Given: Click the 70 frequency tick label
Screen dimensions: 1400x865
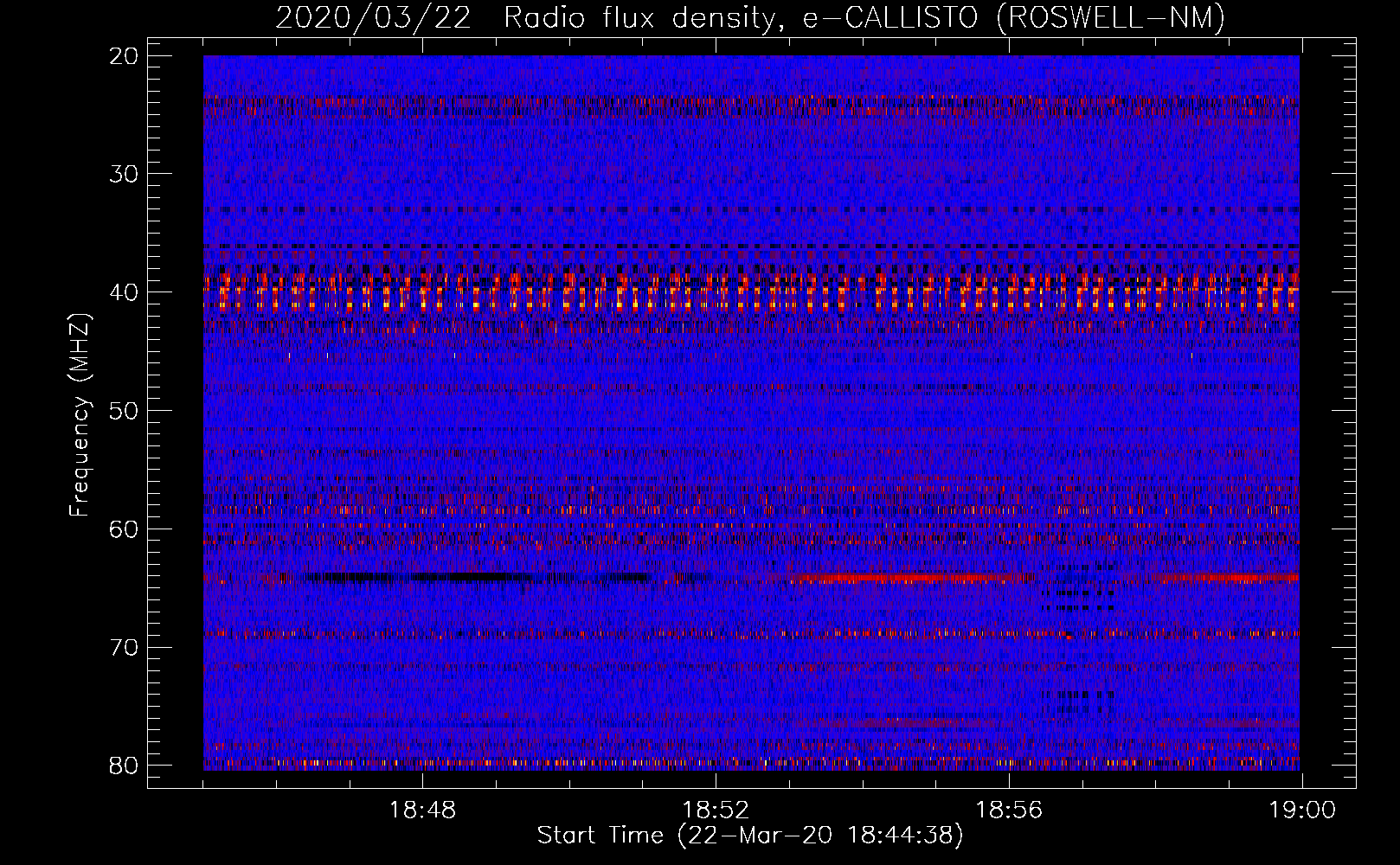Looking at the screenshot, I should click(125, 647).
